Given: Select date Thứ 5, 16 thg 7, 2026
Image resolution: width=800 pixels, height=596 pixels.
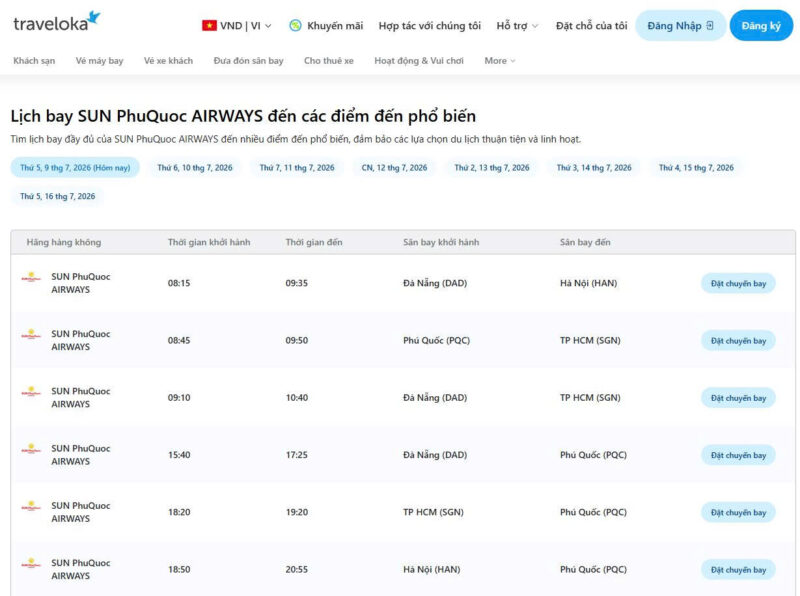Looking at the screenshot, I should (58, 196).
